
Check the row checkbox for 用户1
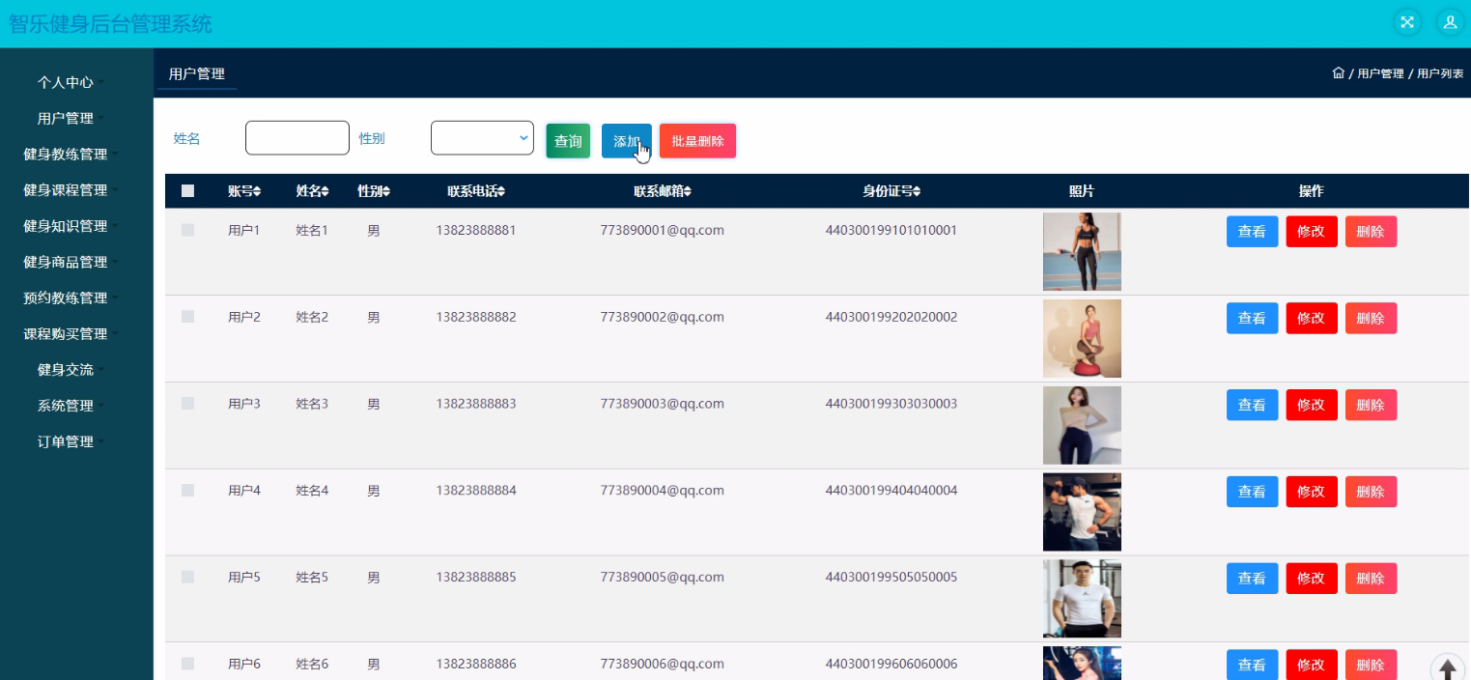click(x=188, y=230)
